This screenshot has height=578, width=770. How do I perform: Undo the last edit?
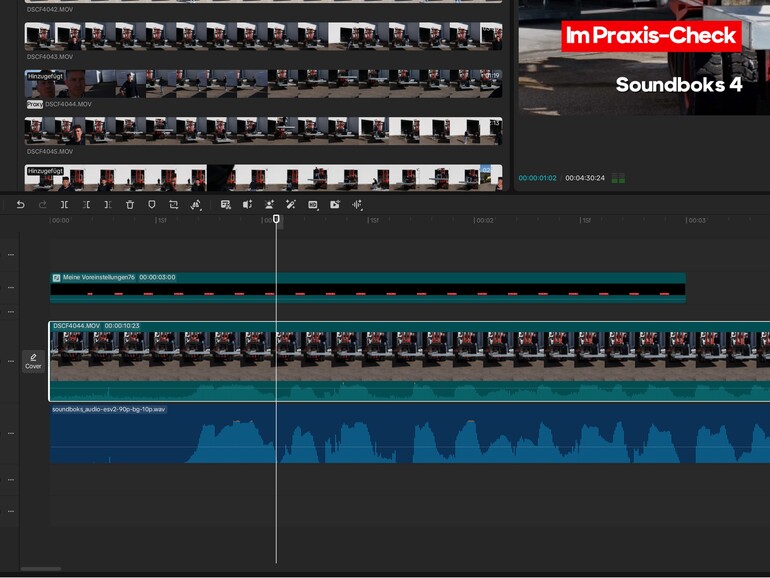[x=20, y=205]
